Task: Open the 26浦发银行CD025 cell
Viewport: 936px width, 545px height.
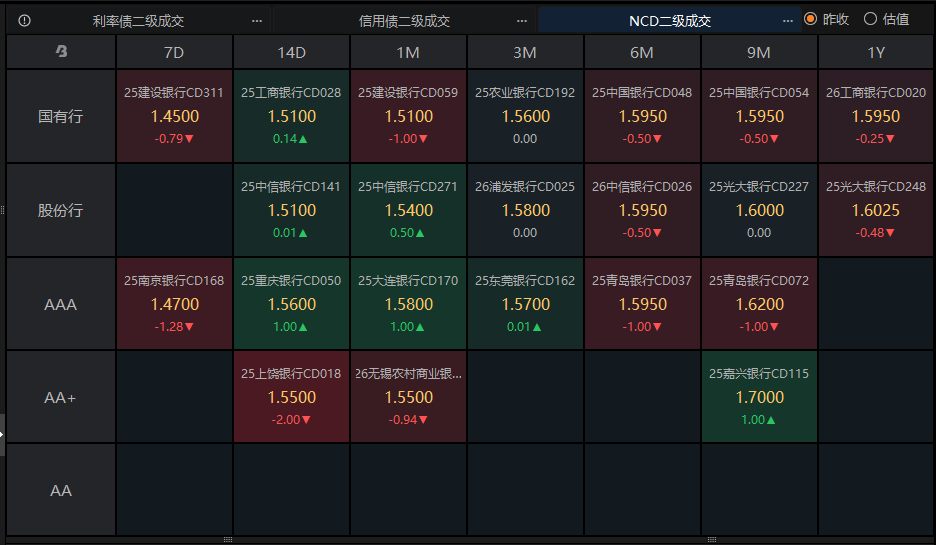Action: click(525, 210)
